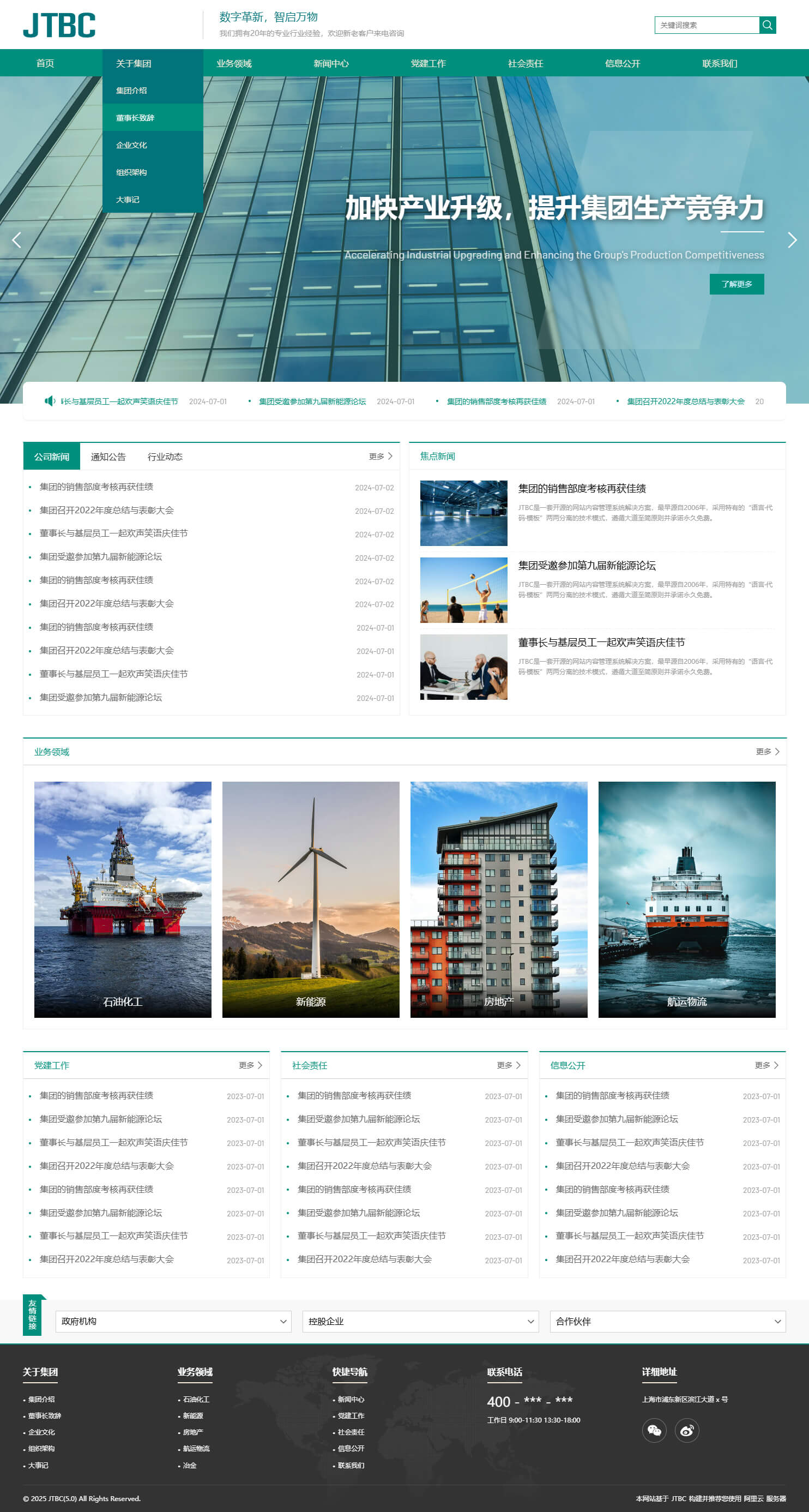809x1512 pixels.
Task: Open the 业务领域 navigation menu item
Action: click(234, 63)
